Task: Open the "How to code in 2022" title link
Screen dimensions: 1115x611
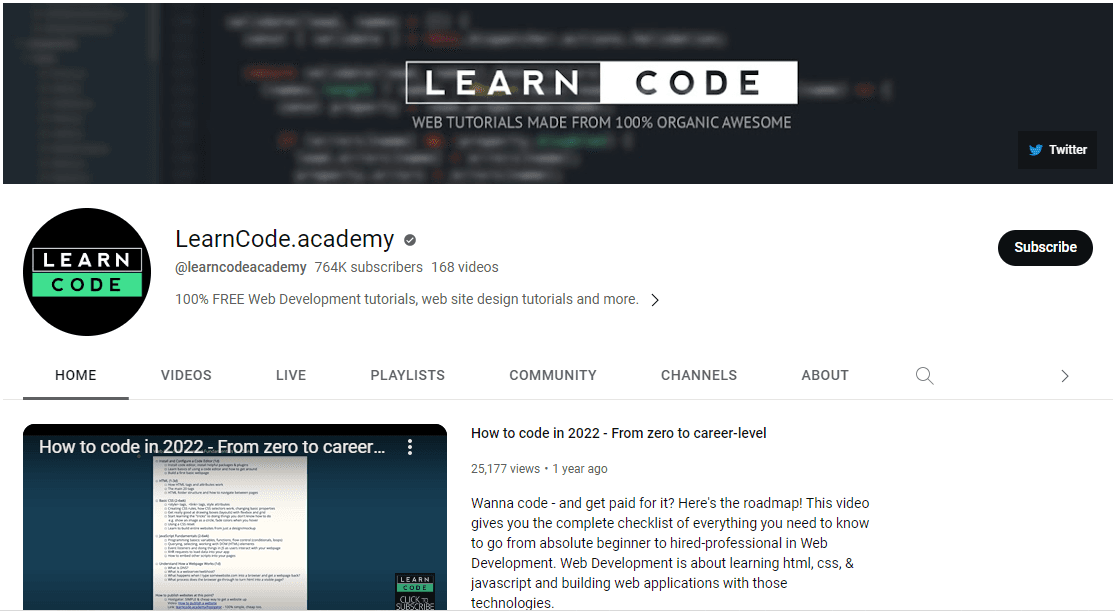Action: coord(618,433)
